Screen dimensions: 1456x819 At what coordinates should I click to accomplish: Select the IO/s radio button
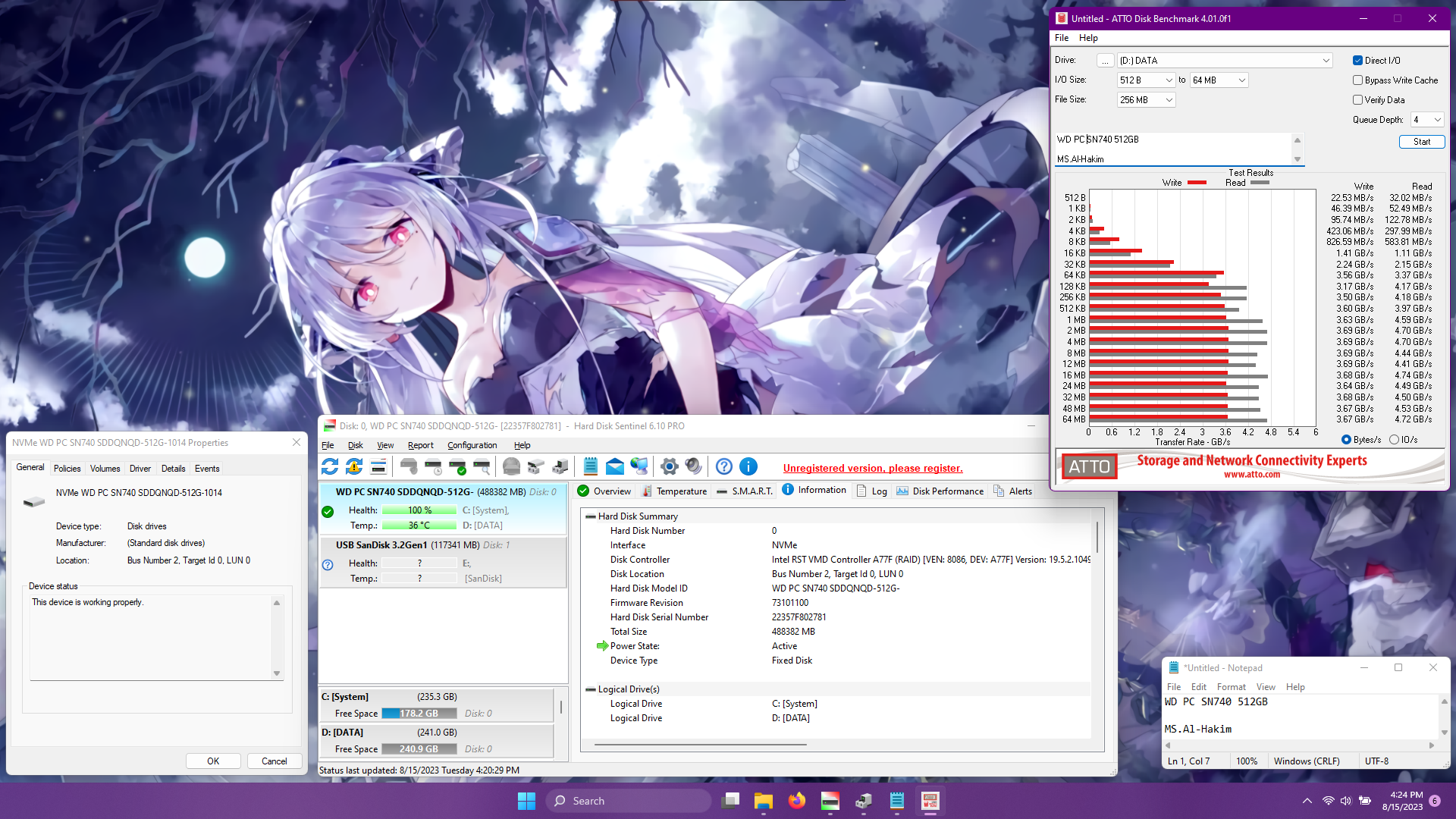pos(1394,440)
